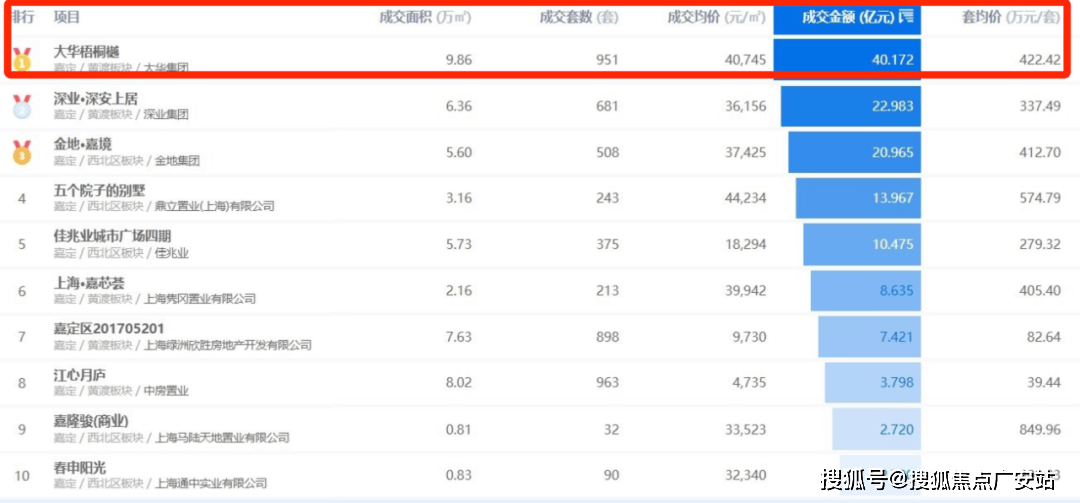The width and height of the screenshot is (1080, 503).
Task: Open the 大华梧桐樾 project name
Action: [x=87, y=52]
